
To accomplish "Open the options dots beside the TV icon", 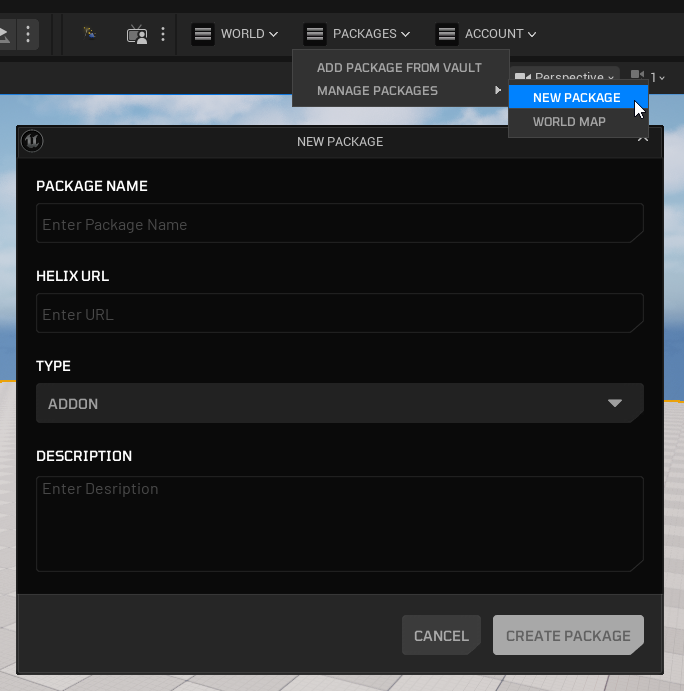I will click(163, 34).
